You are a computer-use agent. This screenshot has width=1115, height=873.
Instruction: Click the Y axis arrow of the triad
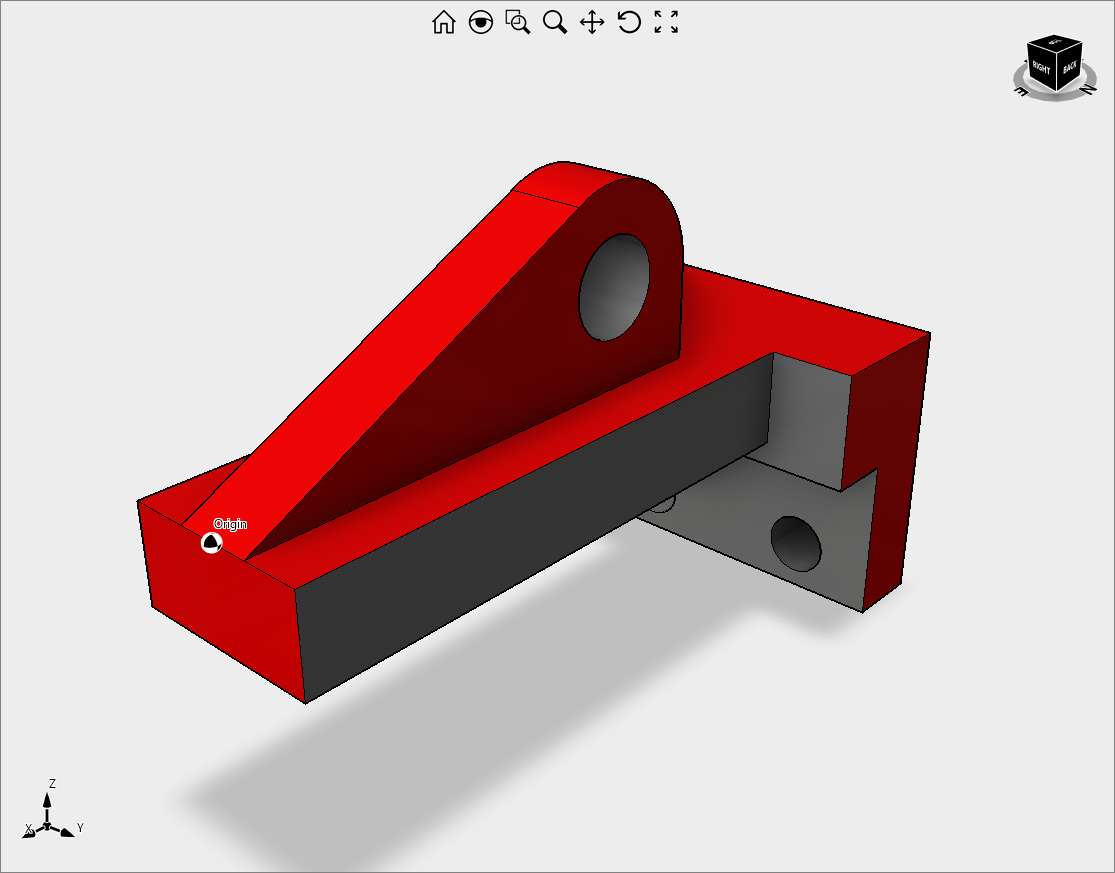(x=66, y=831)
